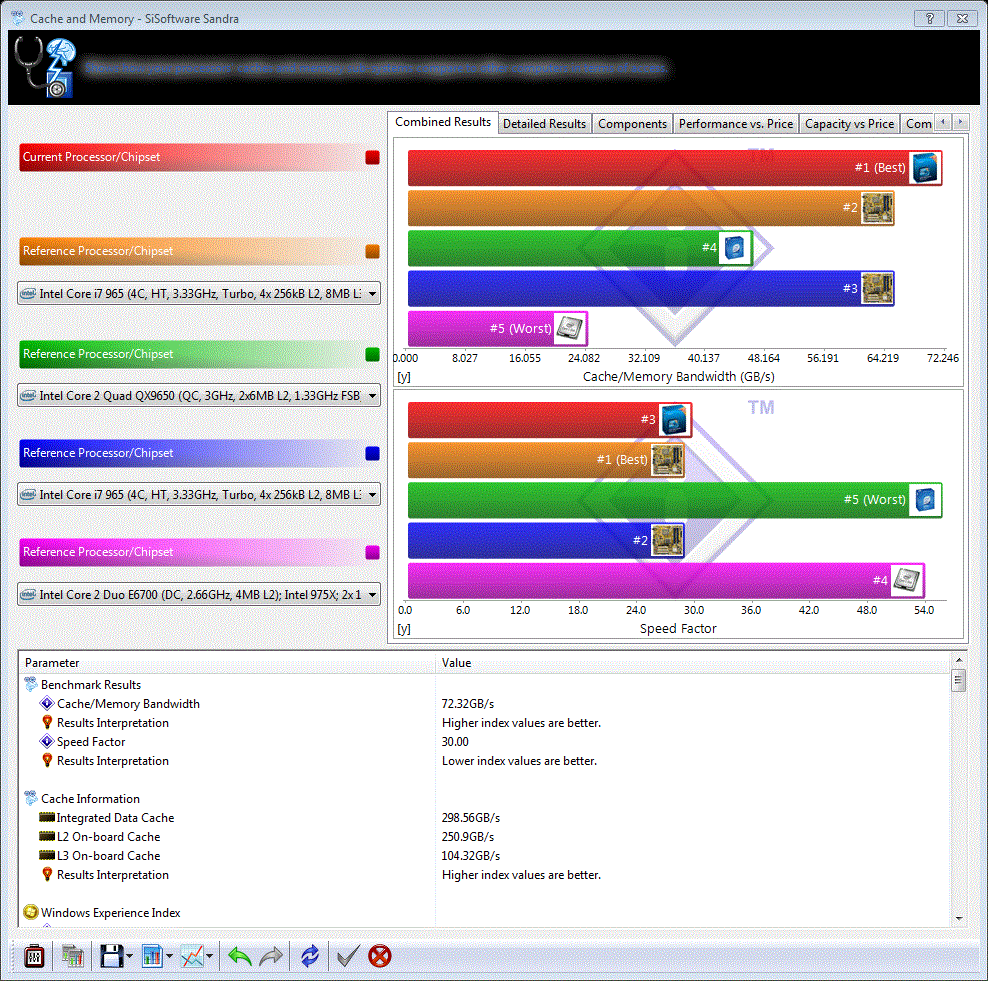The height and width of the screenshot is (981, 988).
Task: Open the orange reference Core i7 965 dropdown
Action: pyautogui.click(x=198, y=294)
